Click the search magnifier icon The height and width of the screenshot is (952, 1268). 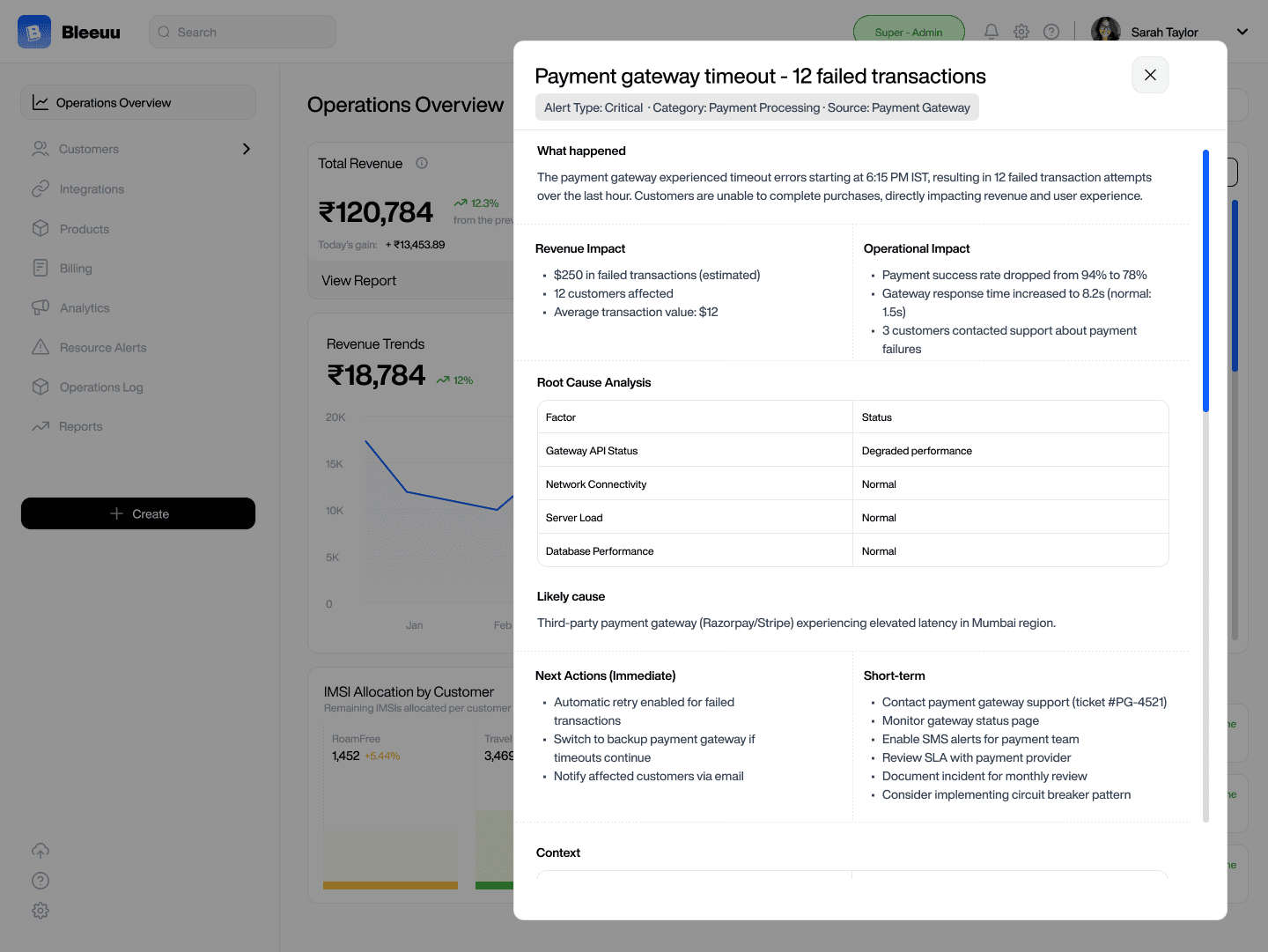164,32
